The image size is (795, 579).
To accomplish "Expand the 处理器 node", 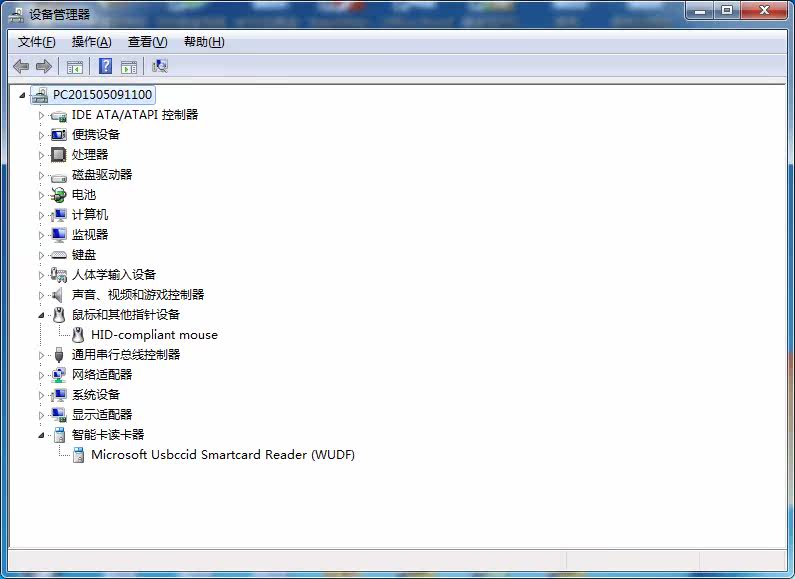I will (41, 155).
